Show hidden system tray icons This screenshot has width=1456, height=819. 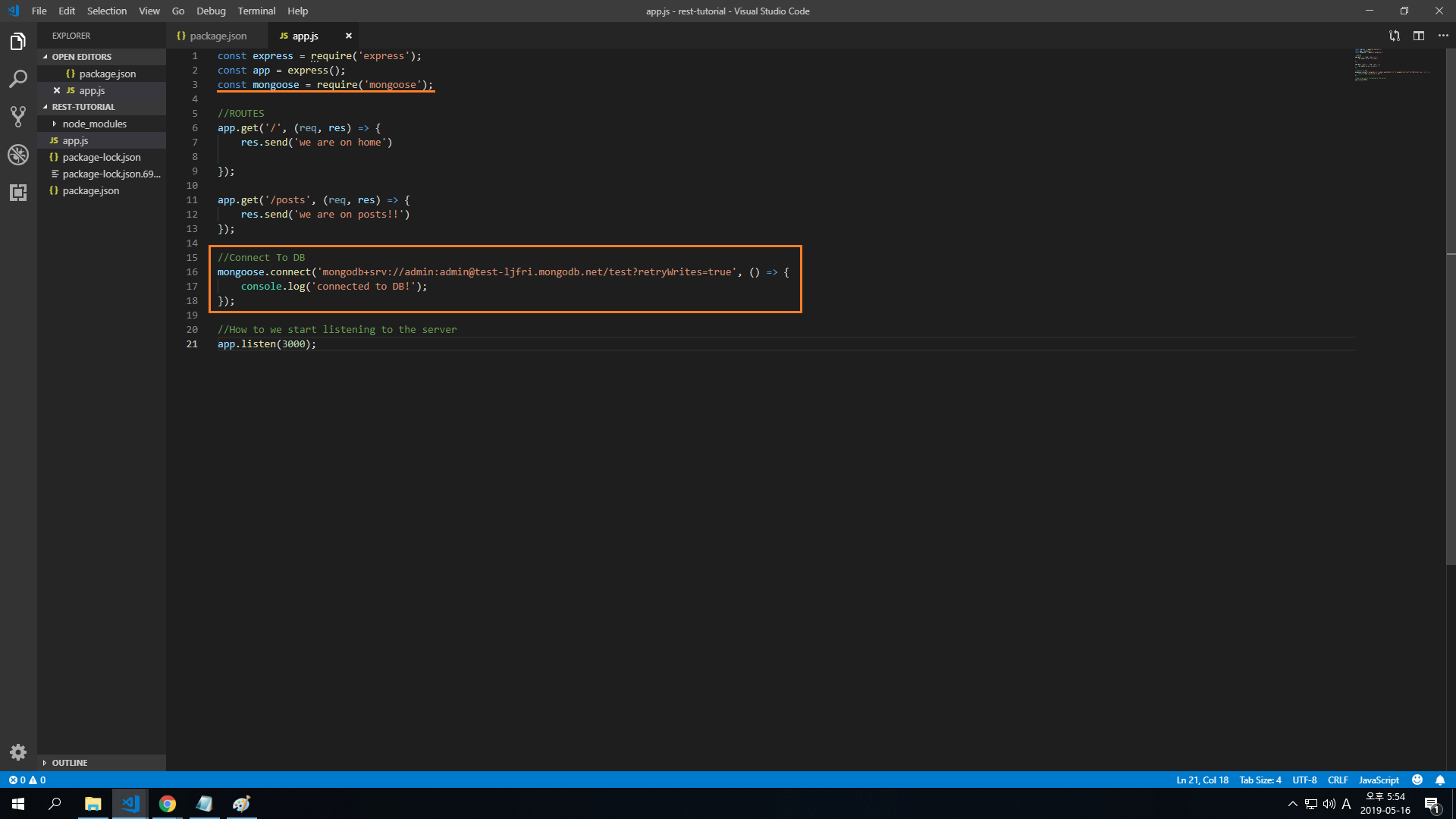(1293, 804)
